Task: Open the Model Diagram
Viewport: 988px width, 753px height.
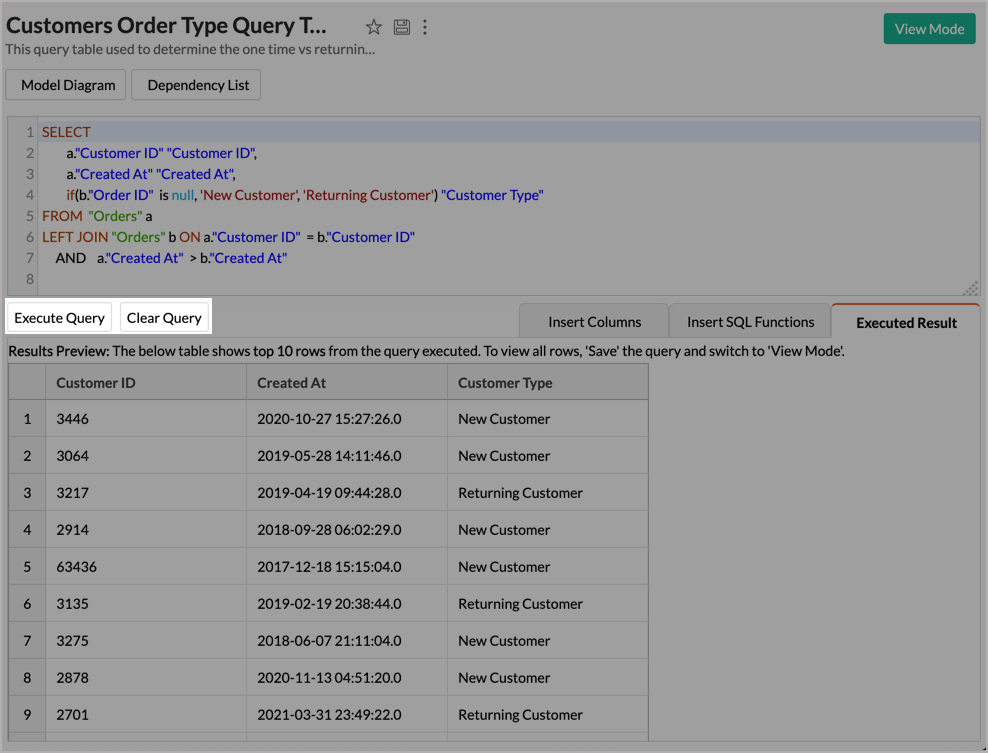Action: 68,85
